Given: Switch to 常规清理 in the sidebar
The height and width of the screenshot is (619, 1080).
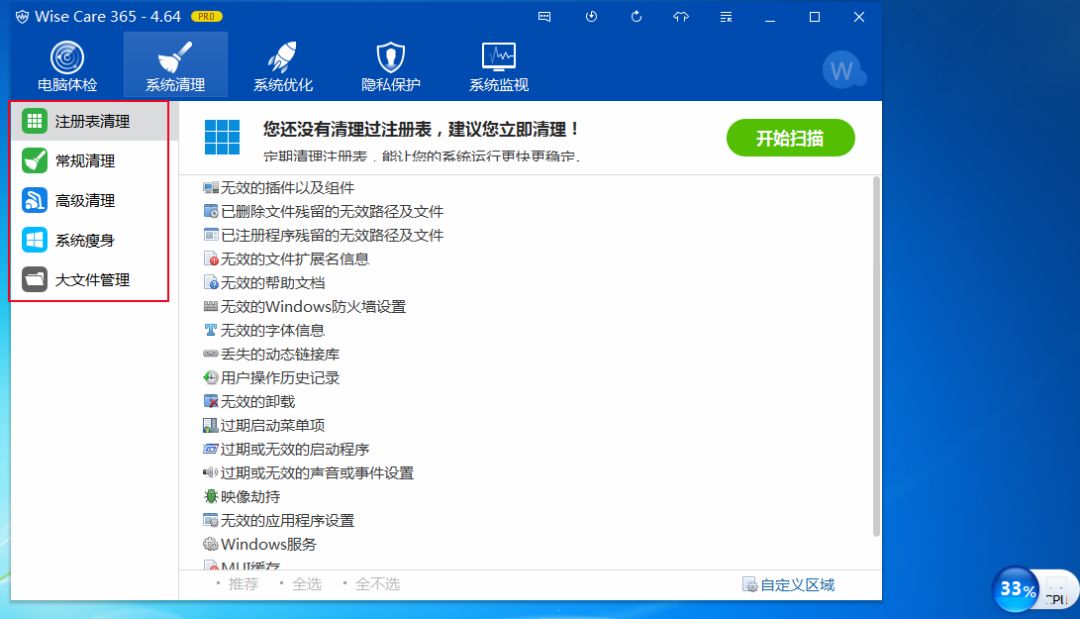Looking at the screenshot, I should point(80,161).
